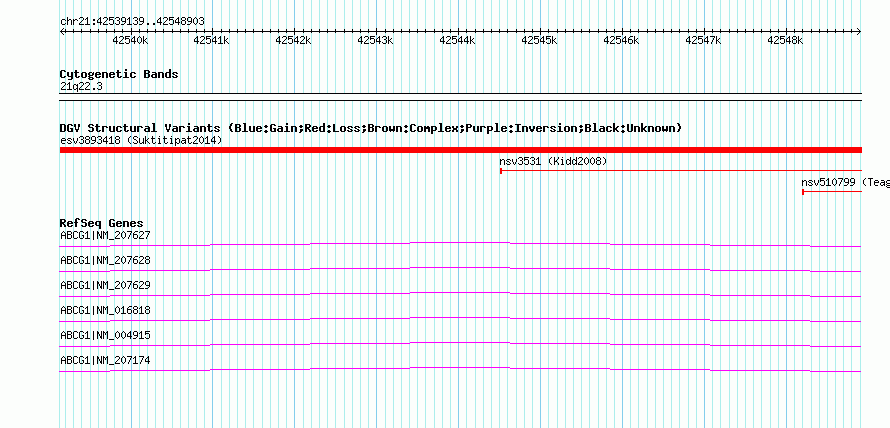Click the nsv510799 short red variant line
The image size is (890, 428).
pyautogui.click(x=832, y=192)
